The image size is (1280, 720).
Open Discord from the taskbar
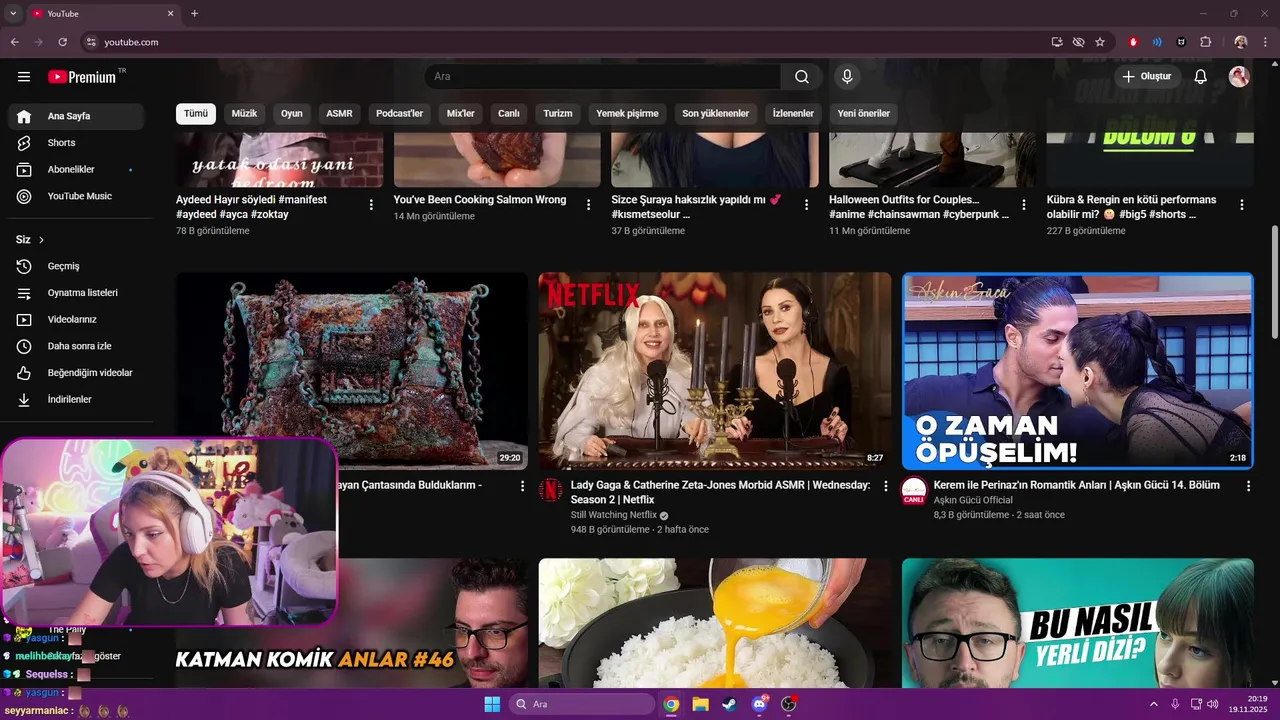pyautogui.click(x=759, y=704)
